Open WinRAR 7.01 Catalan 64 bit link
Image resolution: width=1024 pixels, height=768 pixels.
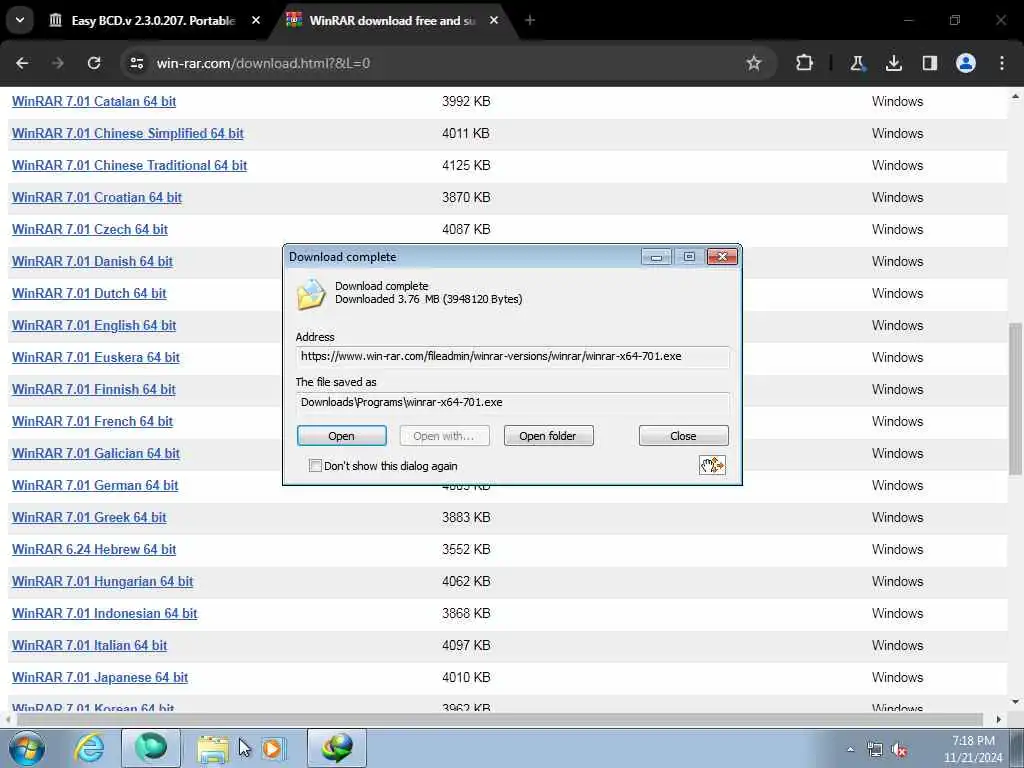pos(94,101)
